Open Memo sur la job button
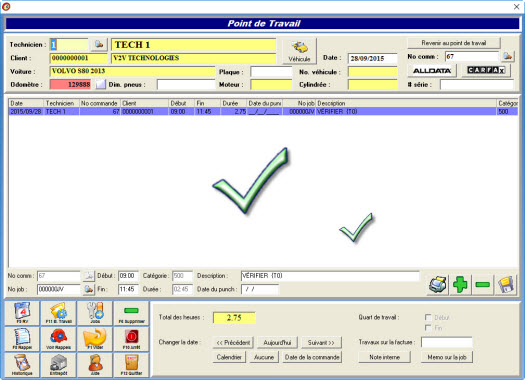Screen dimensions: 525x380 [x=447, y=357]
